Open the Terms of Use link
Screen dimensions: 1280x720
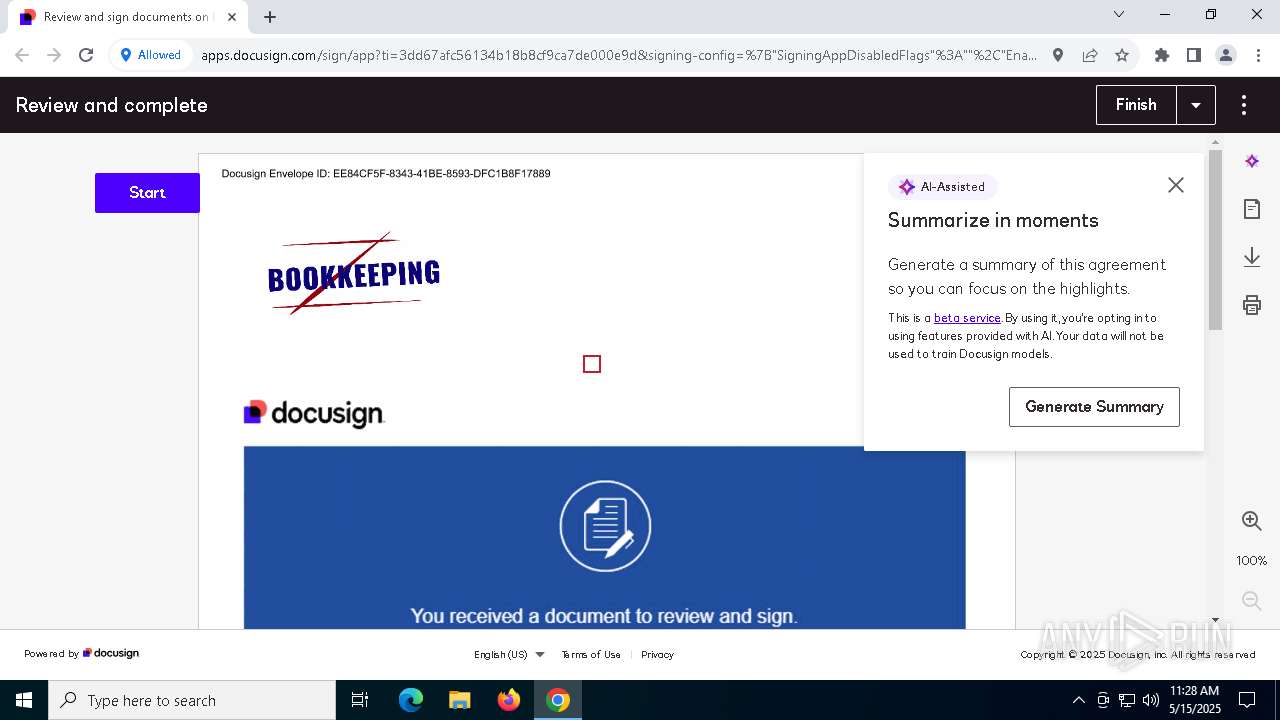[591, 655]
